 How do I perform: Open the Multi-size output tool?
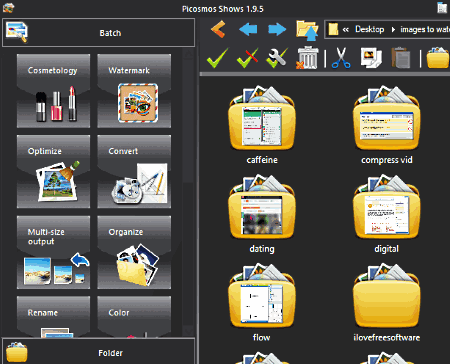(x=53, y=252)
